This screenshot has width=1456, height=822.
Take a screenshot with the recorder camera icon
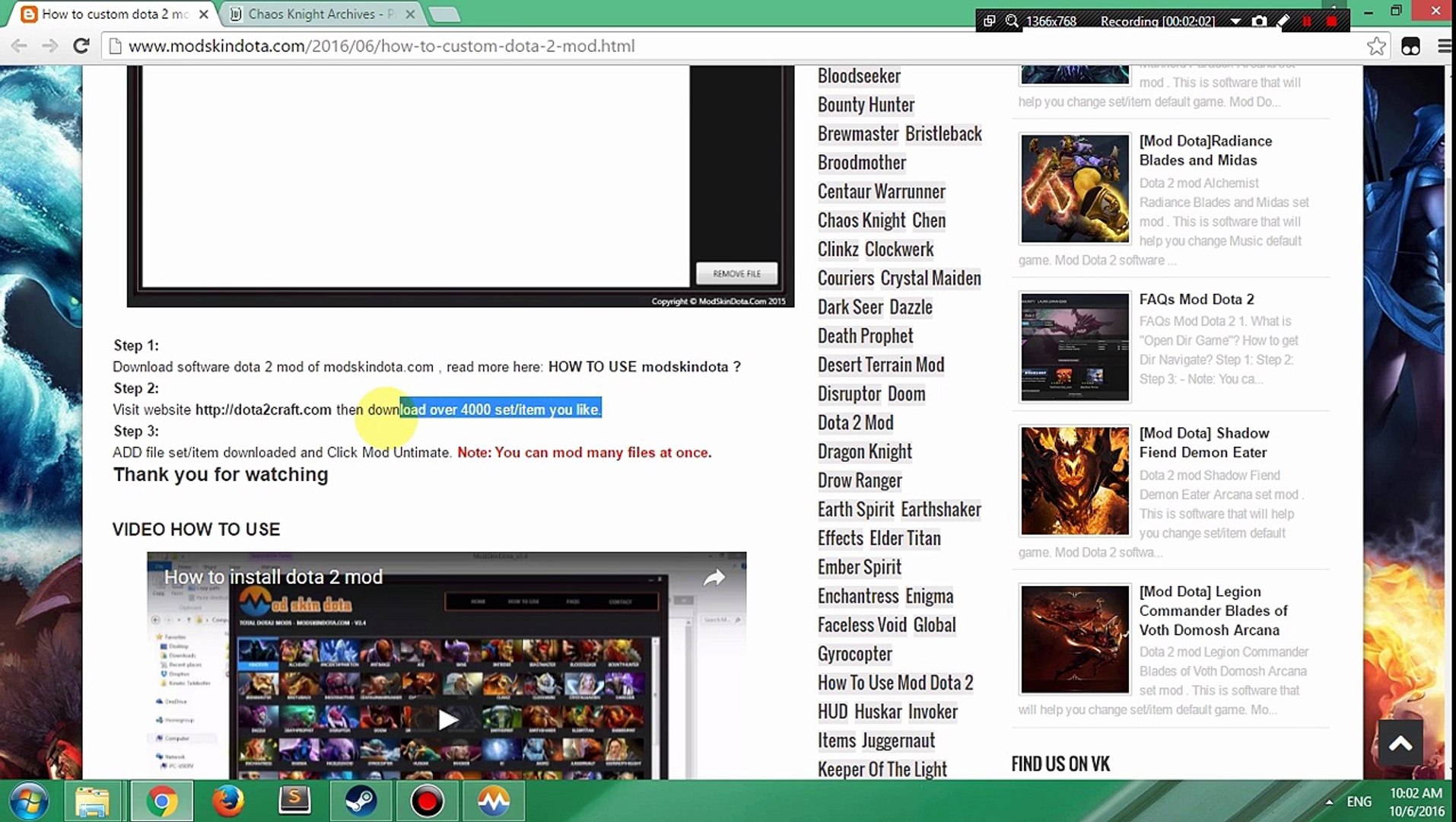tap(1260, 21)
